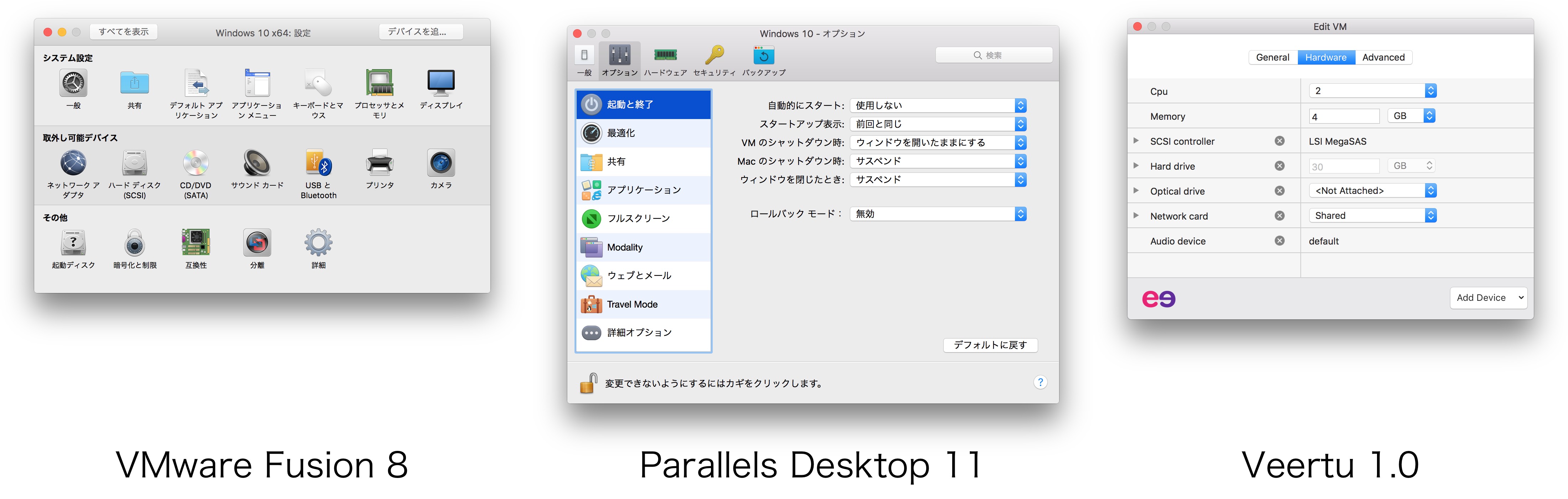Open the 自動的にスタート dropdown
1568x499 pixels.
coord(937,105)
